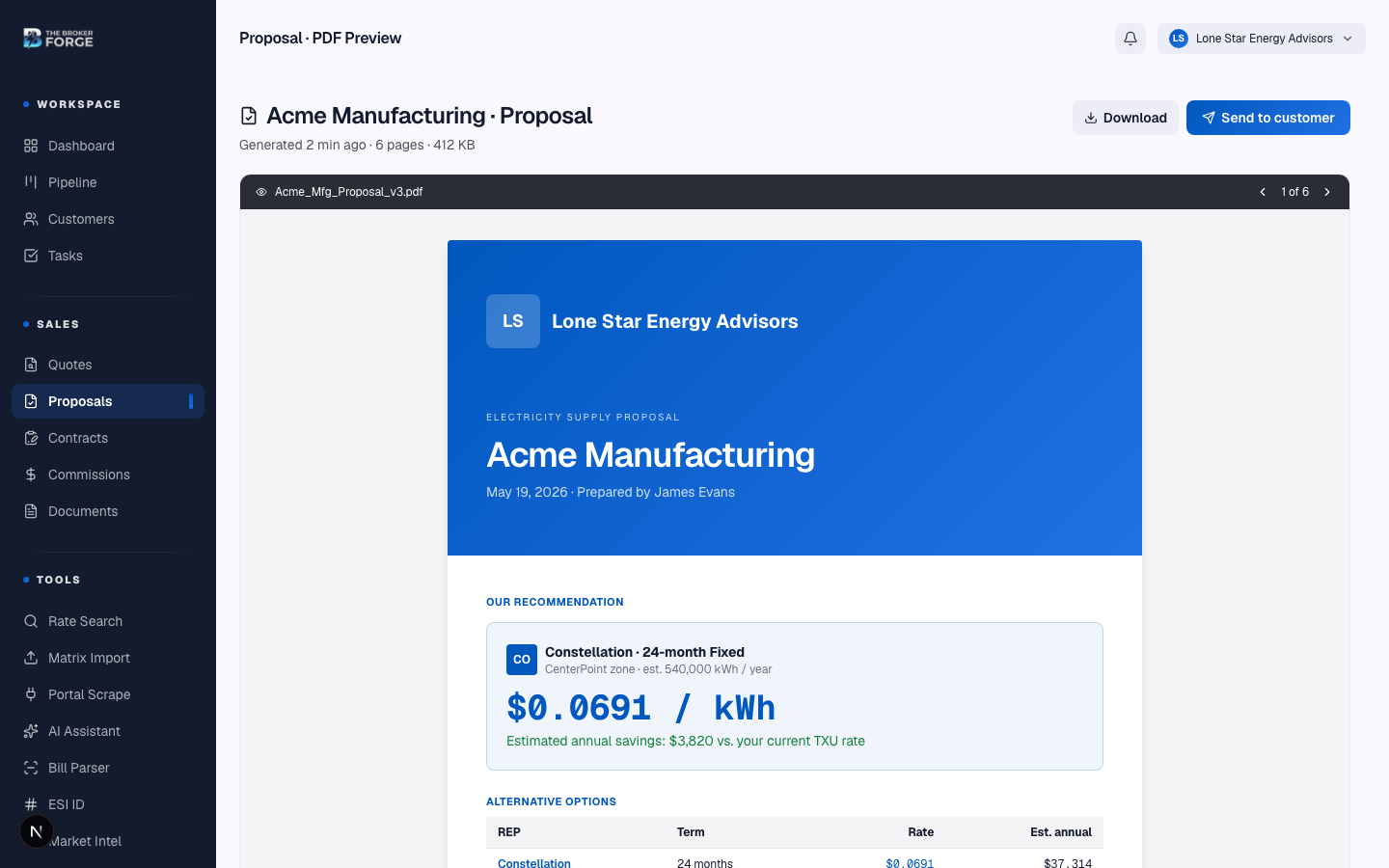Image resolution: width=1389 pixels, height=868 pixels.
Task: Open the Dashboard grid icon
Action: [31, 146]
